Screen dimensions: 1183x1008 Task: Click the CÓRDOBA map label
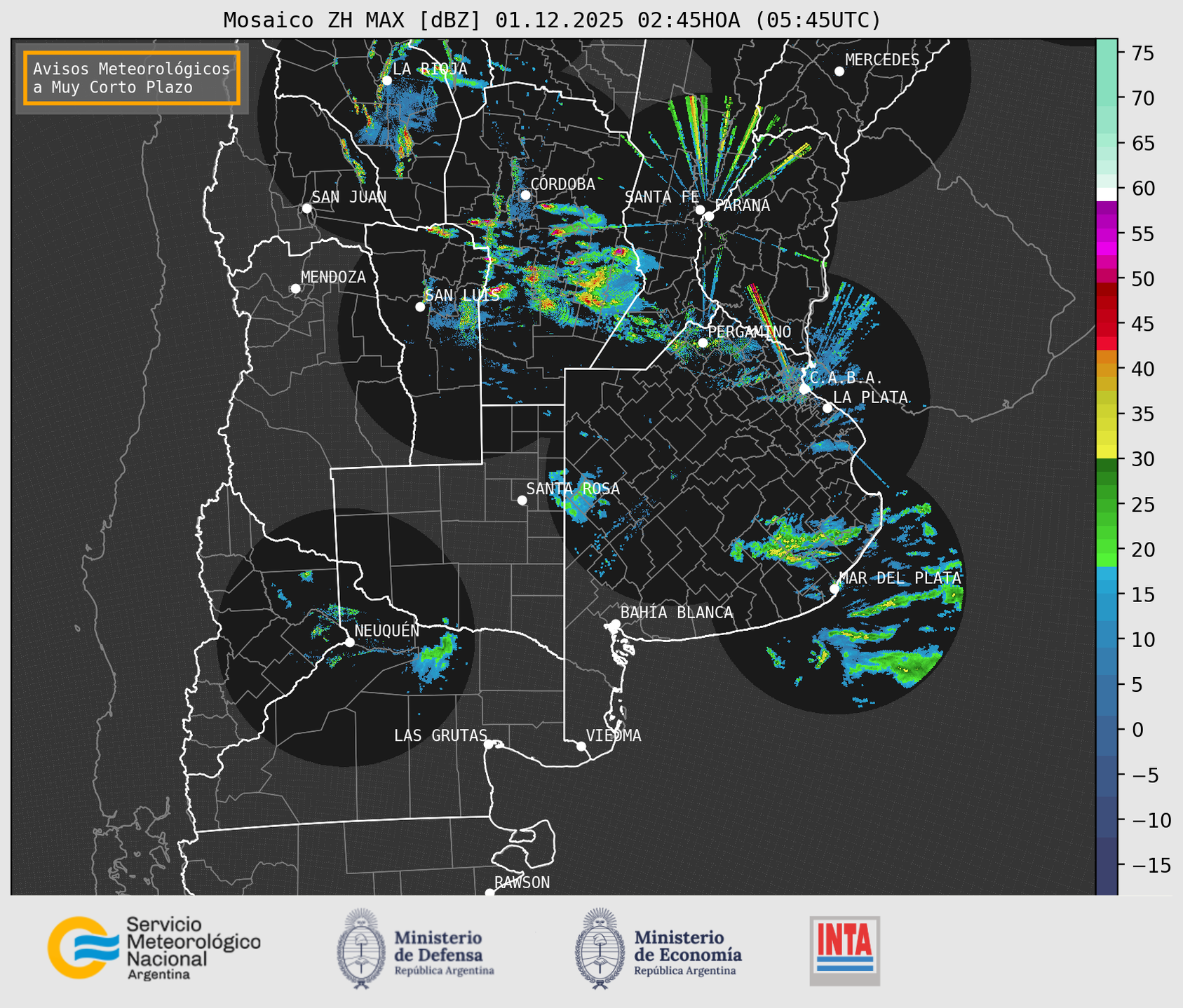(x=562, y=184)
